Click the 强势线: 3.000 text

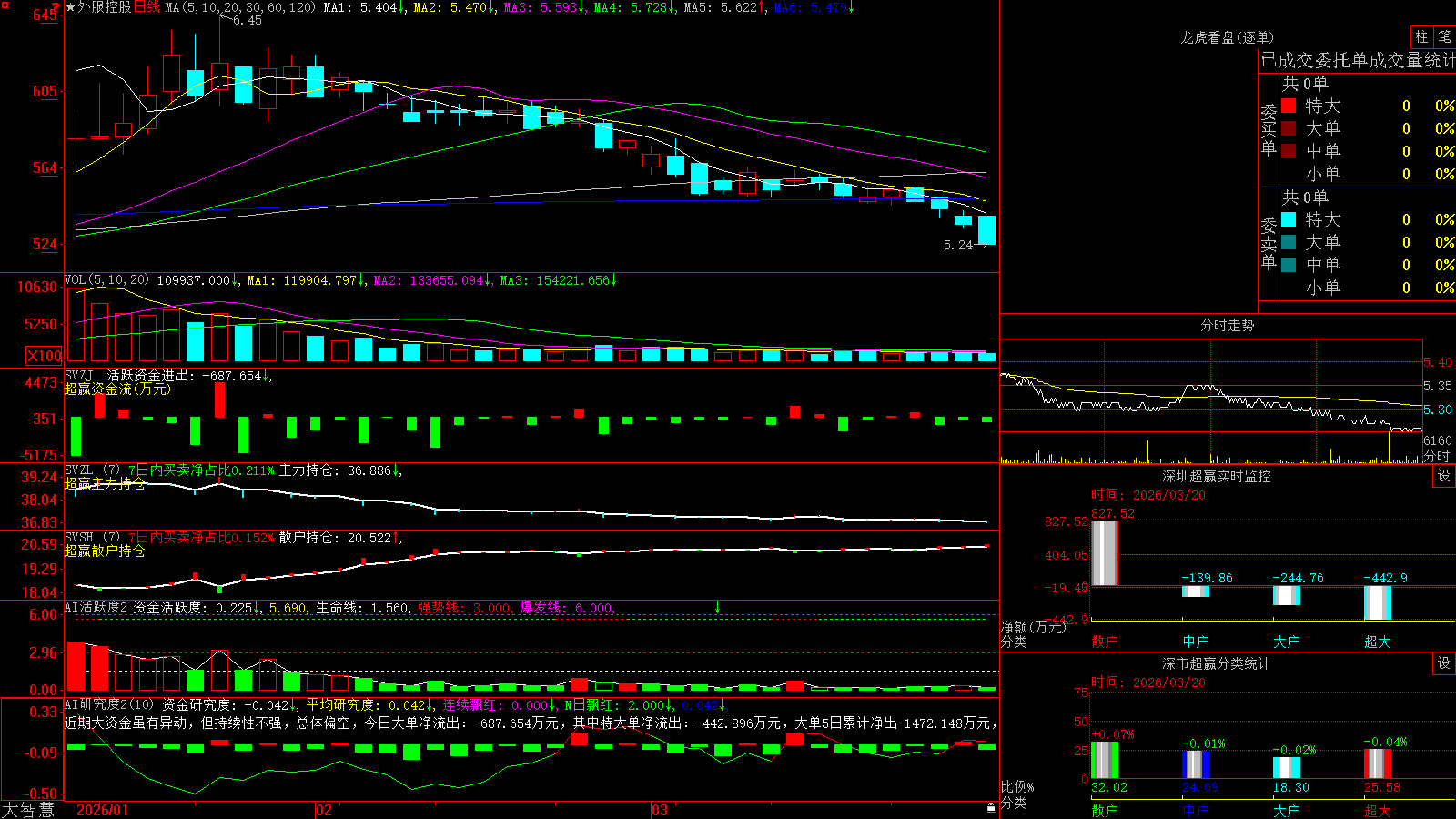click(464, 607)
